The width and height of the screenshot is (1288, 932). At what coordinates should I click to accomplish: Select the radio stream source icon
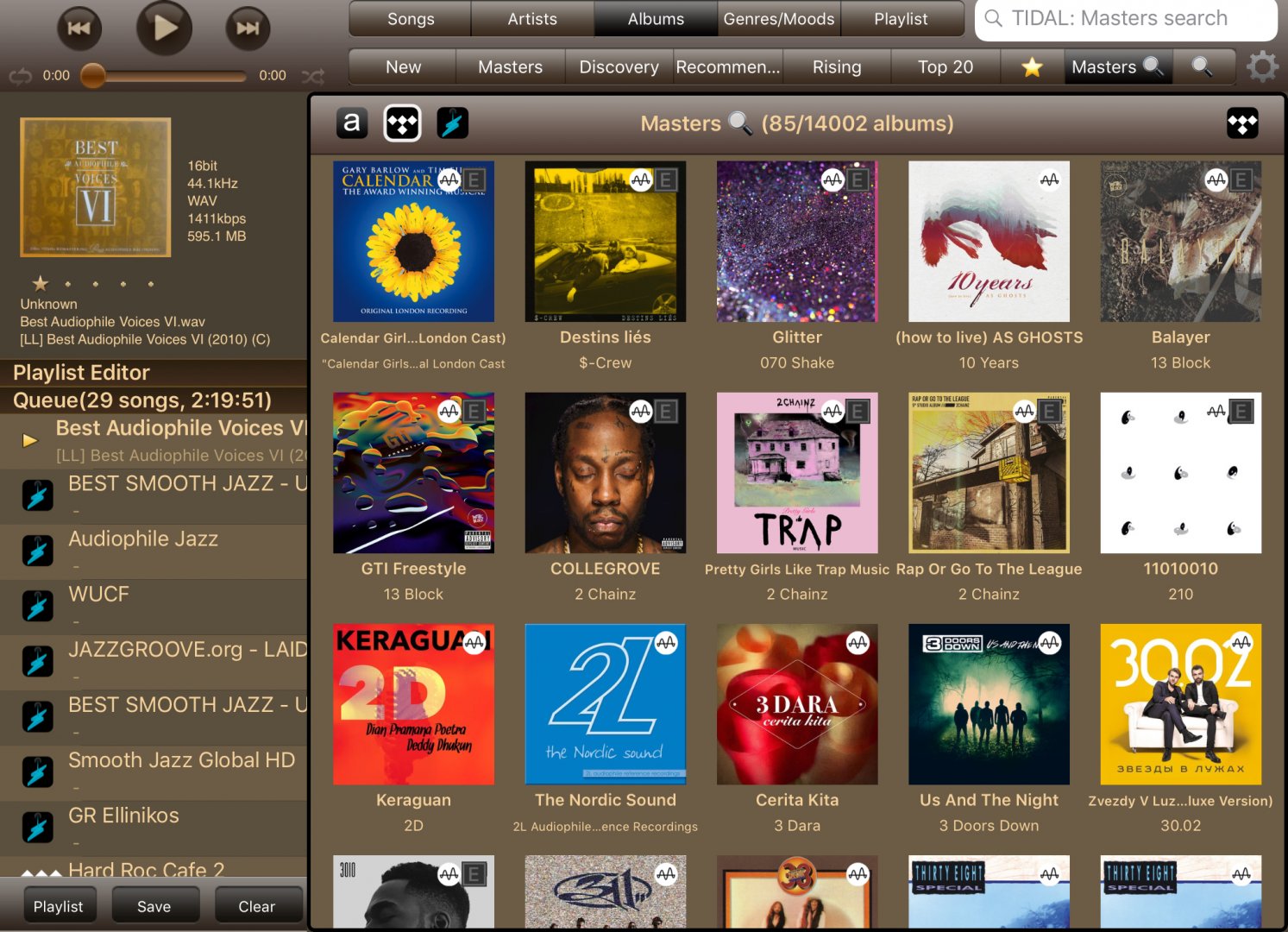pyautogui.click(x=453, y=123)
